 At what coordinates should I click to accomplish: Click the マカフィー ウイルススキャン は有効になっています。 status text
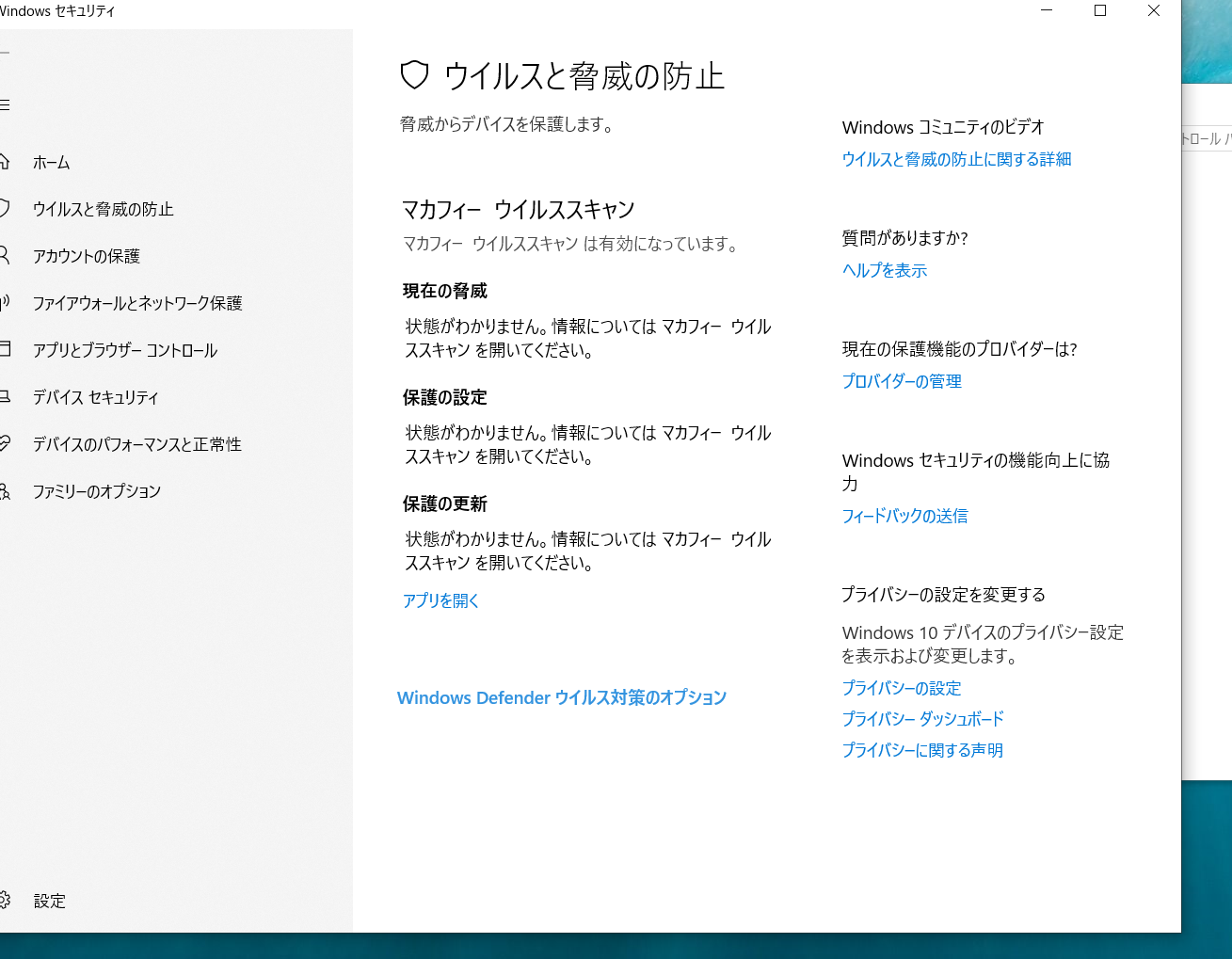click(572, 244)
